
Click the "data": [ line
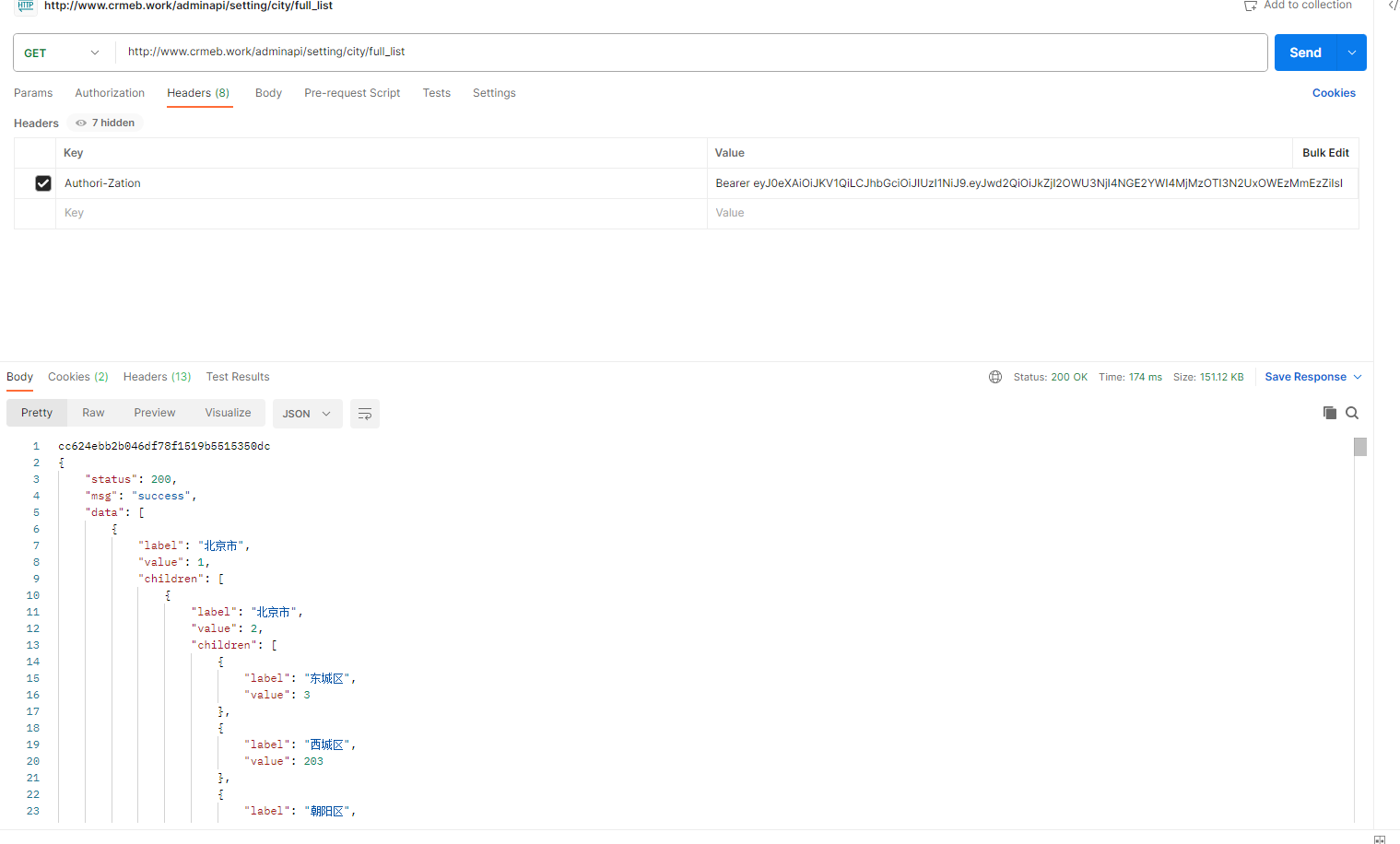click(115, 512)
